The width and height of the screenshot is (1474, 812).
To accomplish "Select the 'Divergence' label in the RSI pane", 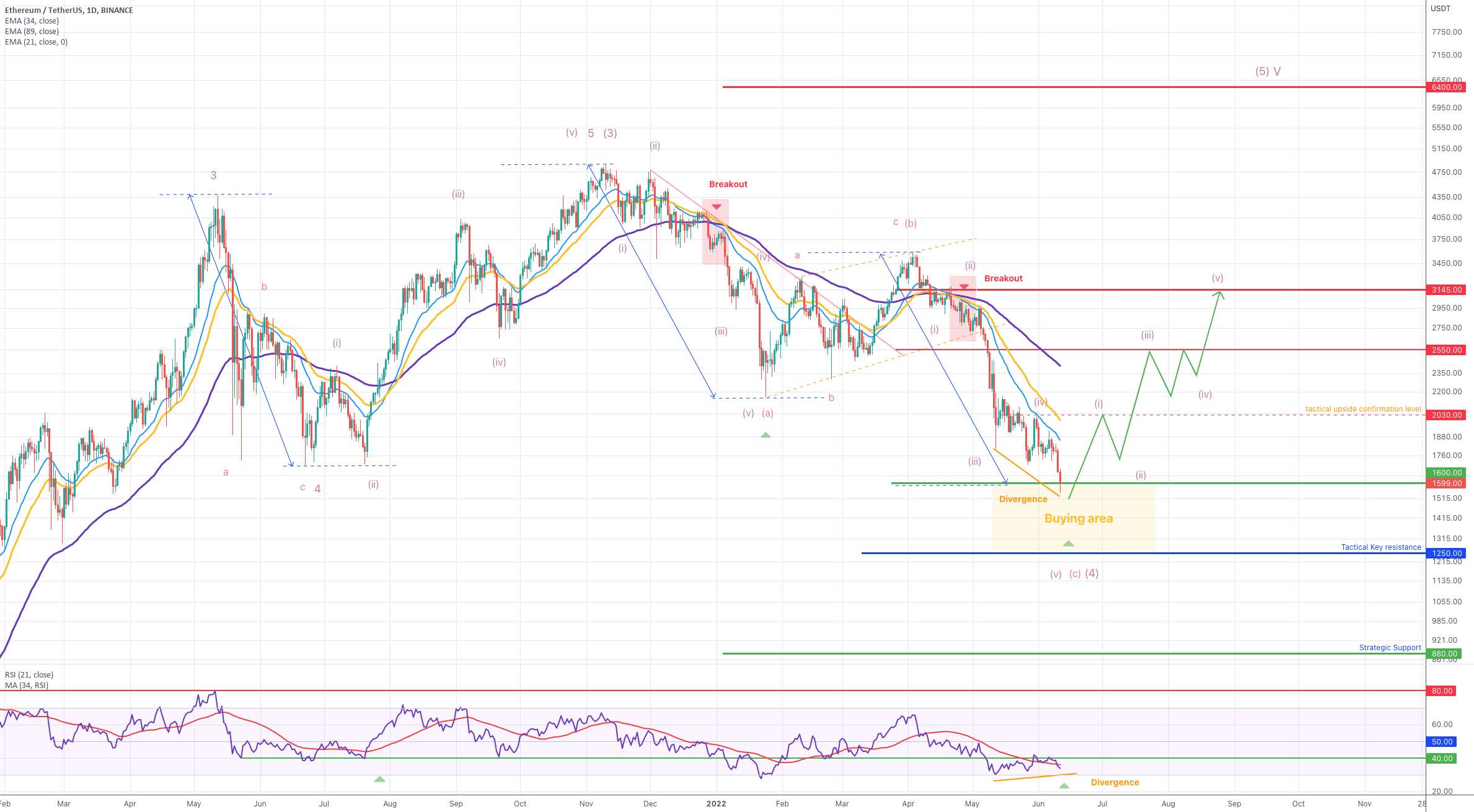I will pos(1115,782).
